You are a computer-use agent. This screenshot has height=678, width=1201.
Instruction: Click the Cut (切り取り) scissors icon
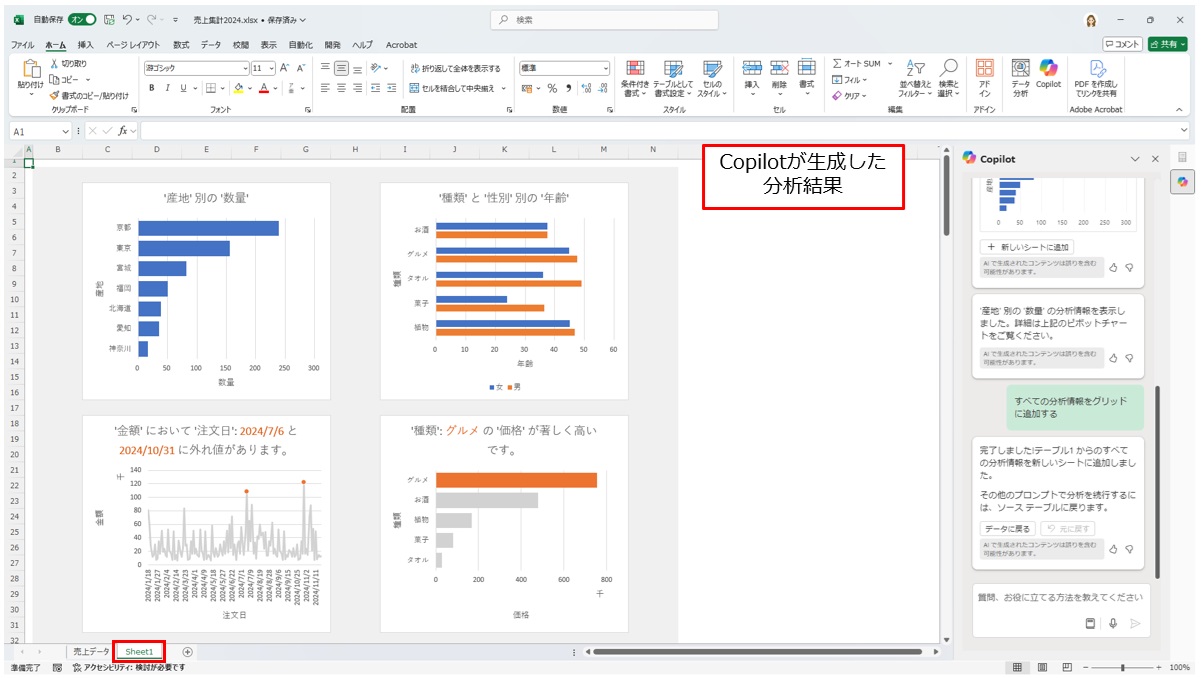click(54, 64)
